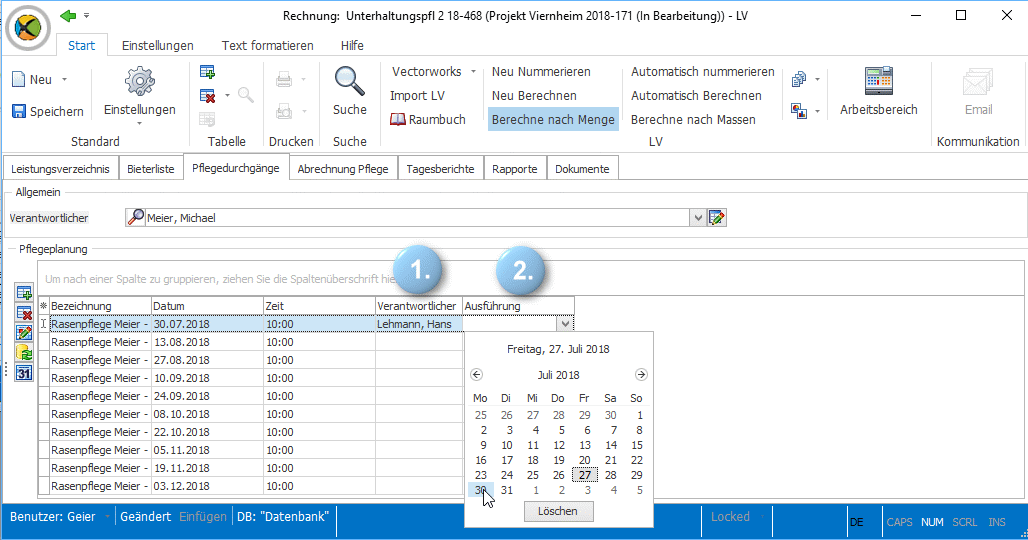Image resolution: width=1028 pixels, height=540 pixels.
Task: Add new Pflegeplanung entry icon
Action: click(24, 293)
